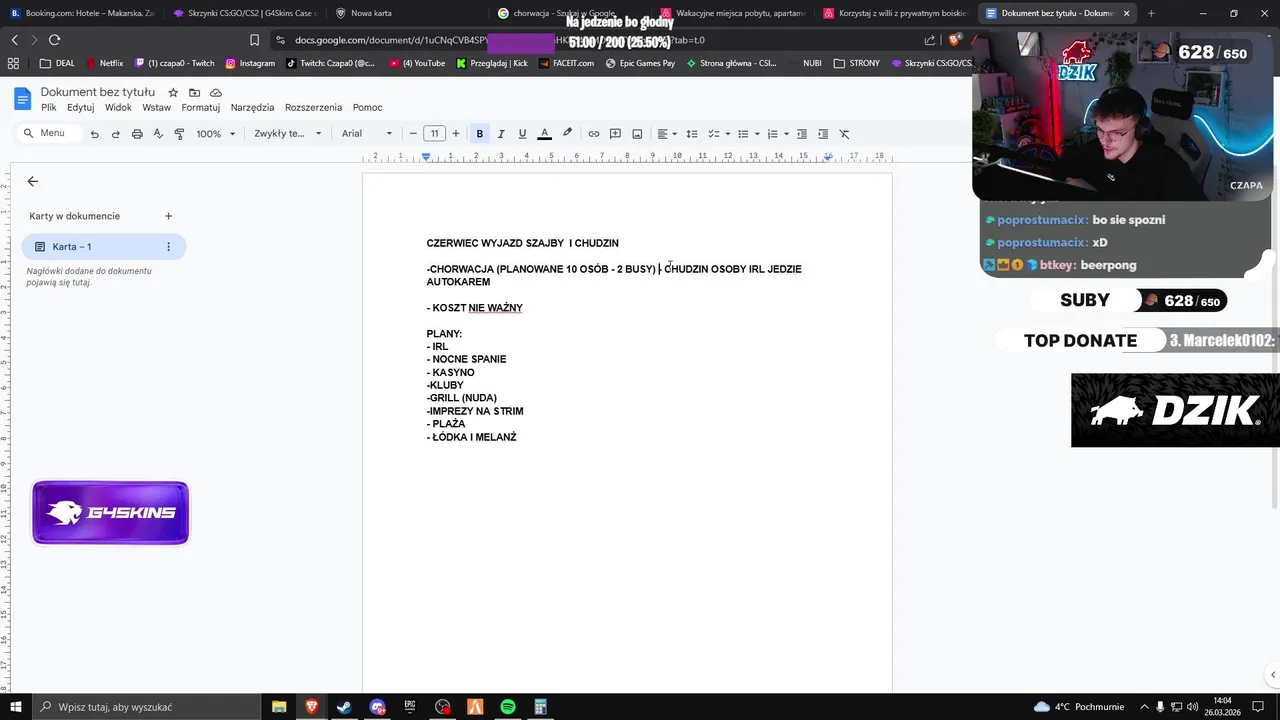Click the Insert link icon
Image resolution: width=1280 pixels, height=720 pixels.
pos(594,134)
